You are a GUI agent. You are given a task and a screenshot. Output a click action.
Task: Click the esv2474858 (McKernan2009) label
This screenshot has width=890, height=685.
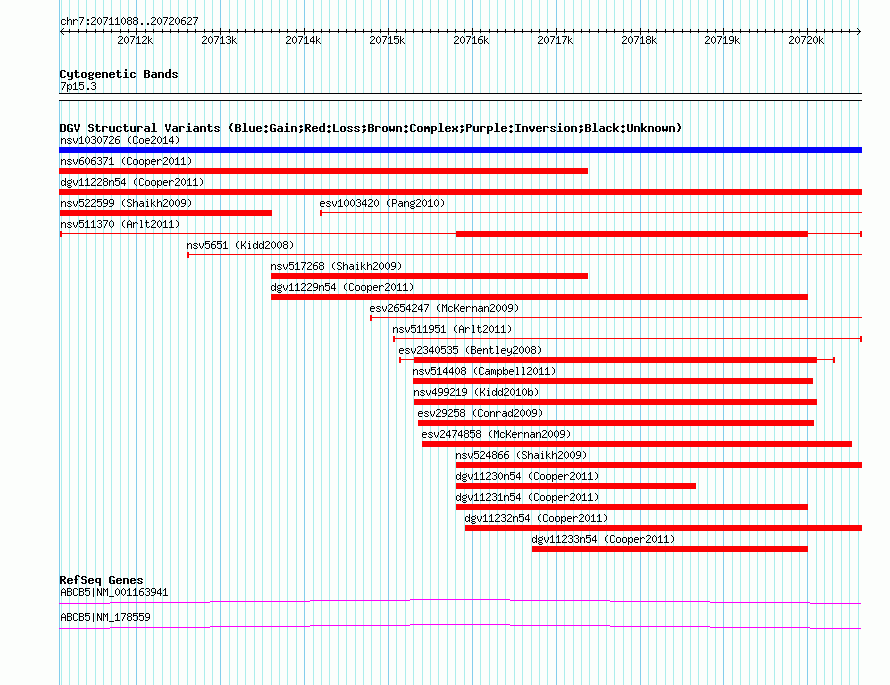click(496, 434)
